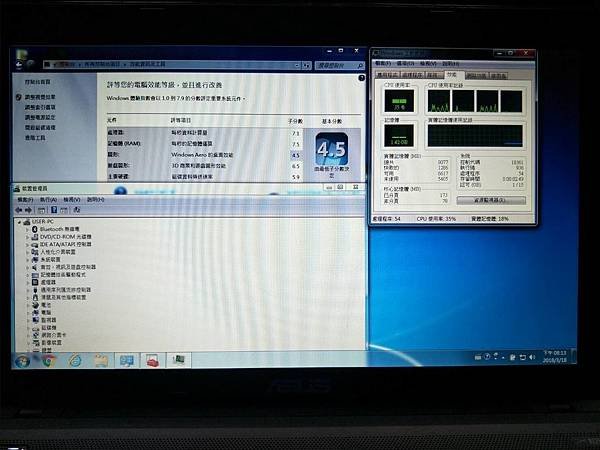The height and width of the screenshot is (450, 600).
Task: Click the Forward arrow in Device Manager toolbar
Action: point(28,210)
